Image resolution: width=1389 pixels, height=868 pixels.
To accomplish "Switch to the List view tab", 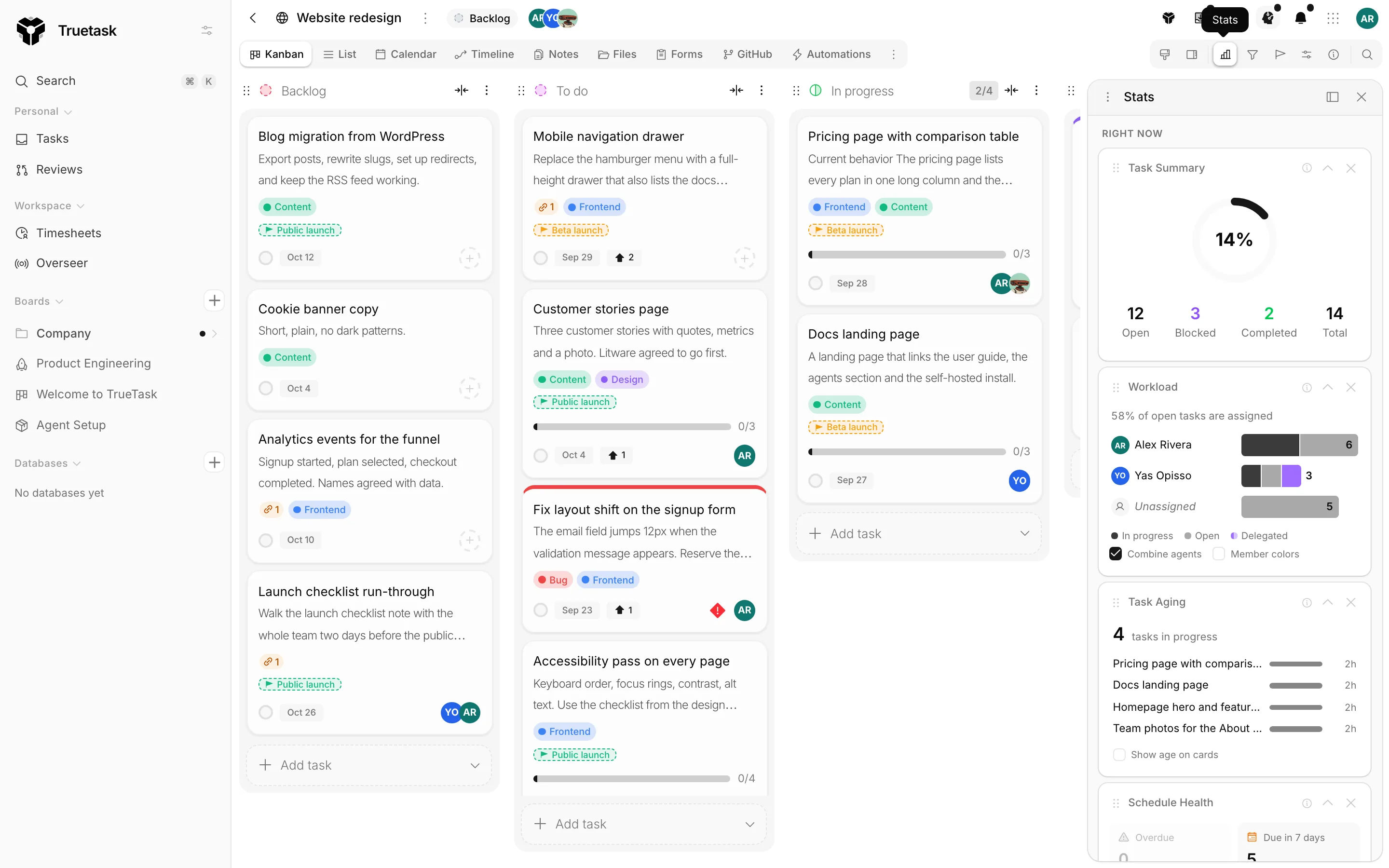I will 340,54.
